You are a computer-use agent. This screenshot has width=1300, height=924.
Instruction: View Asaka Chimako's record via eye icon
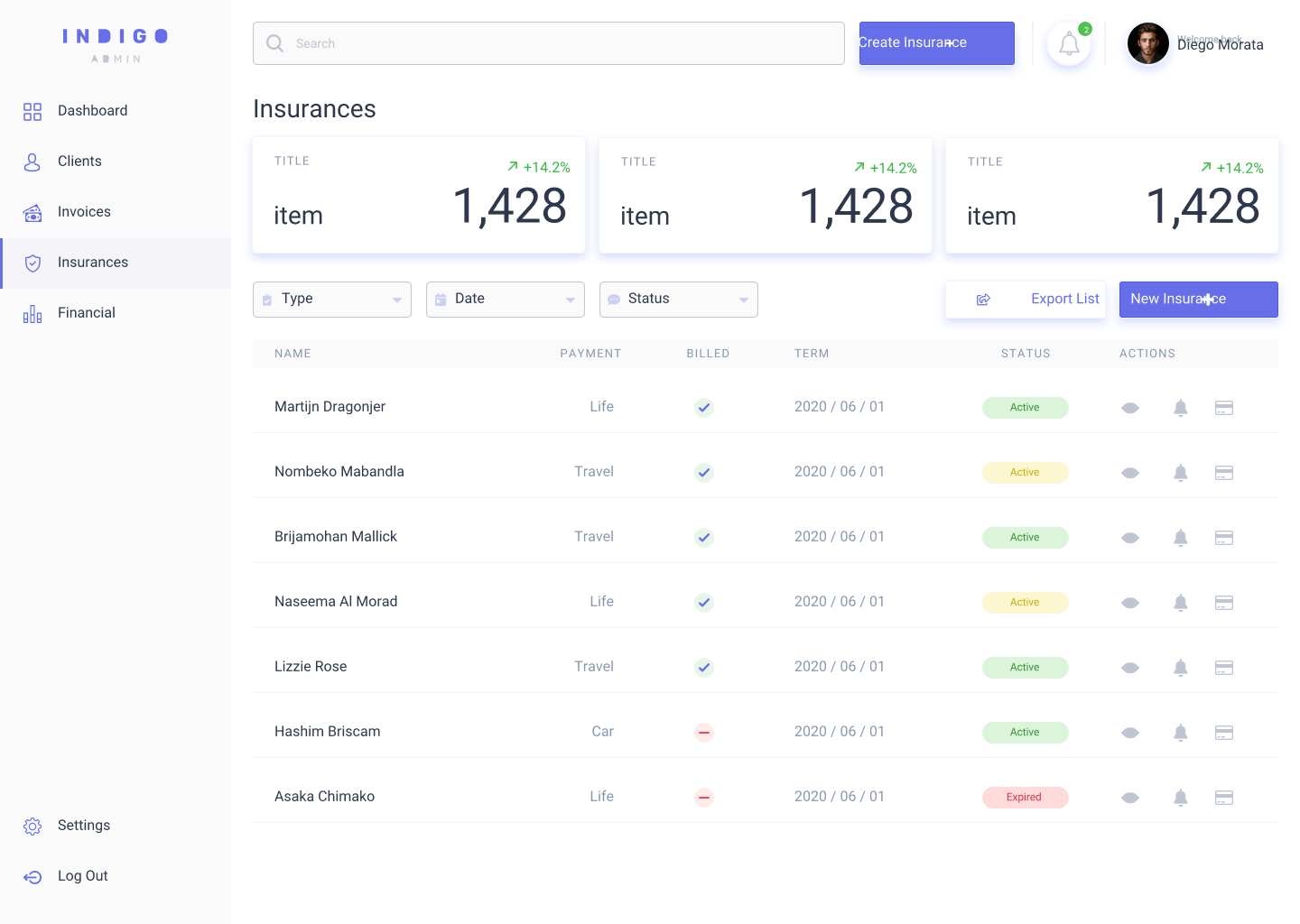(x=1130, y=798)
